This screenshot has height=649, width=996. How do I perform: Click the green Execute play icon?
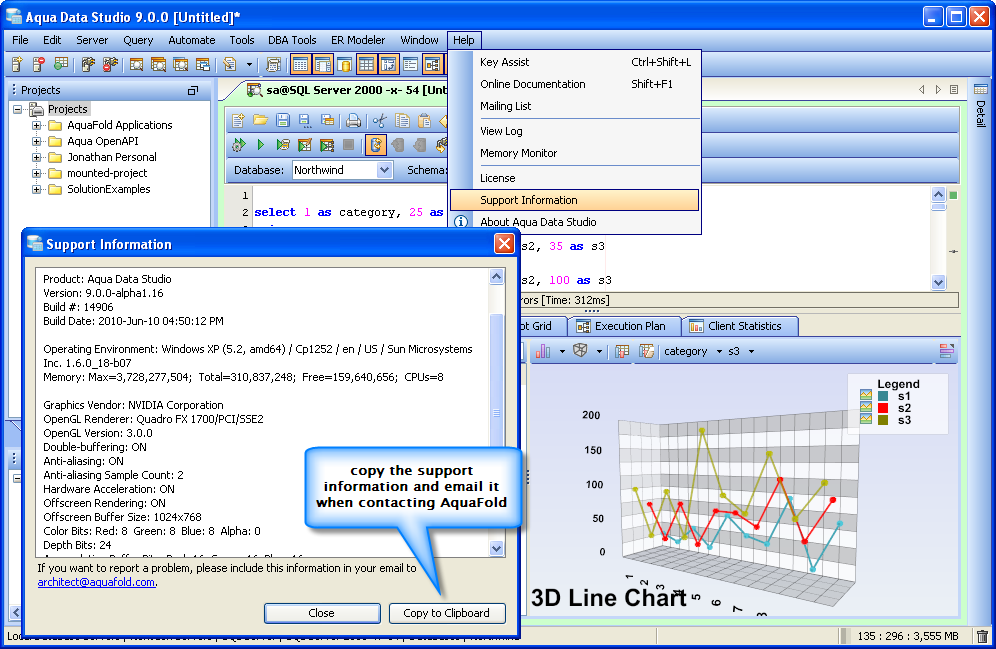pyautogui.click(x=260, y=145)
